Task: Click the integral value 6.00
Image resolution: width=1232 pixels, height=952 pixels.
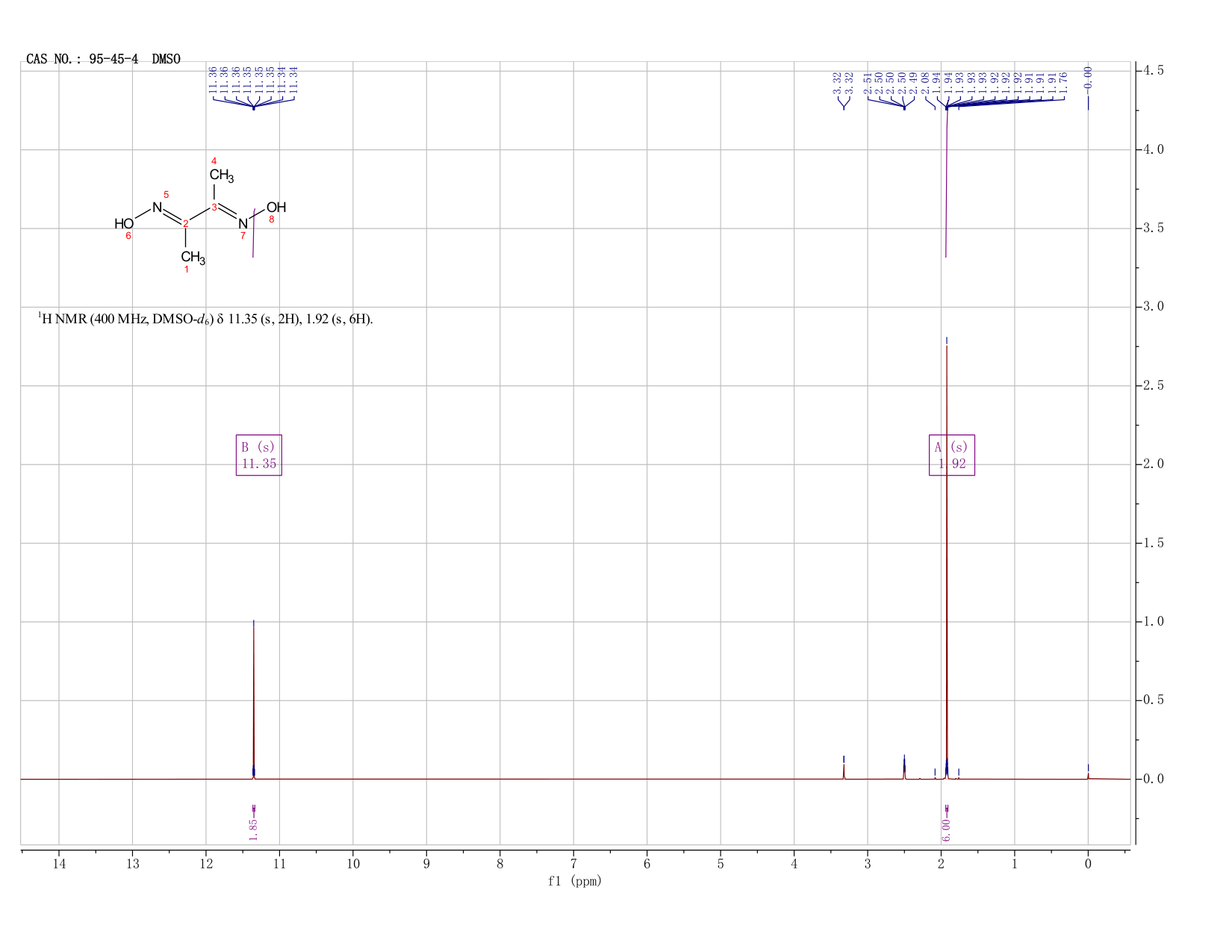Action: pos(946,830)
